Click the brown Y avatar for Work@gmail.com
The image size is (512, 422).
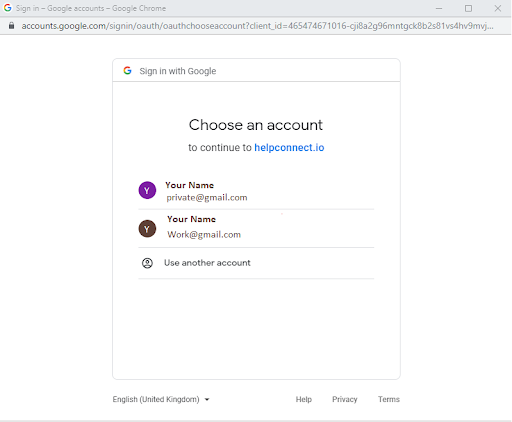[147, 229]
